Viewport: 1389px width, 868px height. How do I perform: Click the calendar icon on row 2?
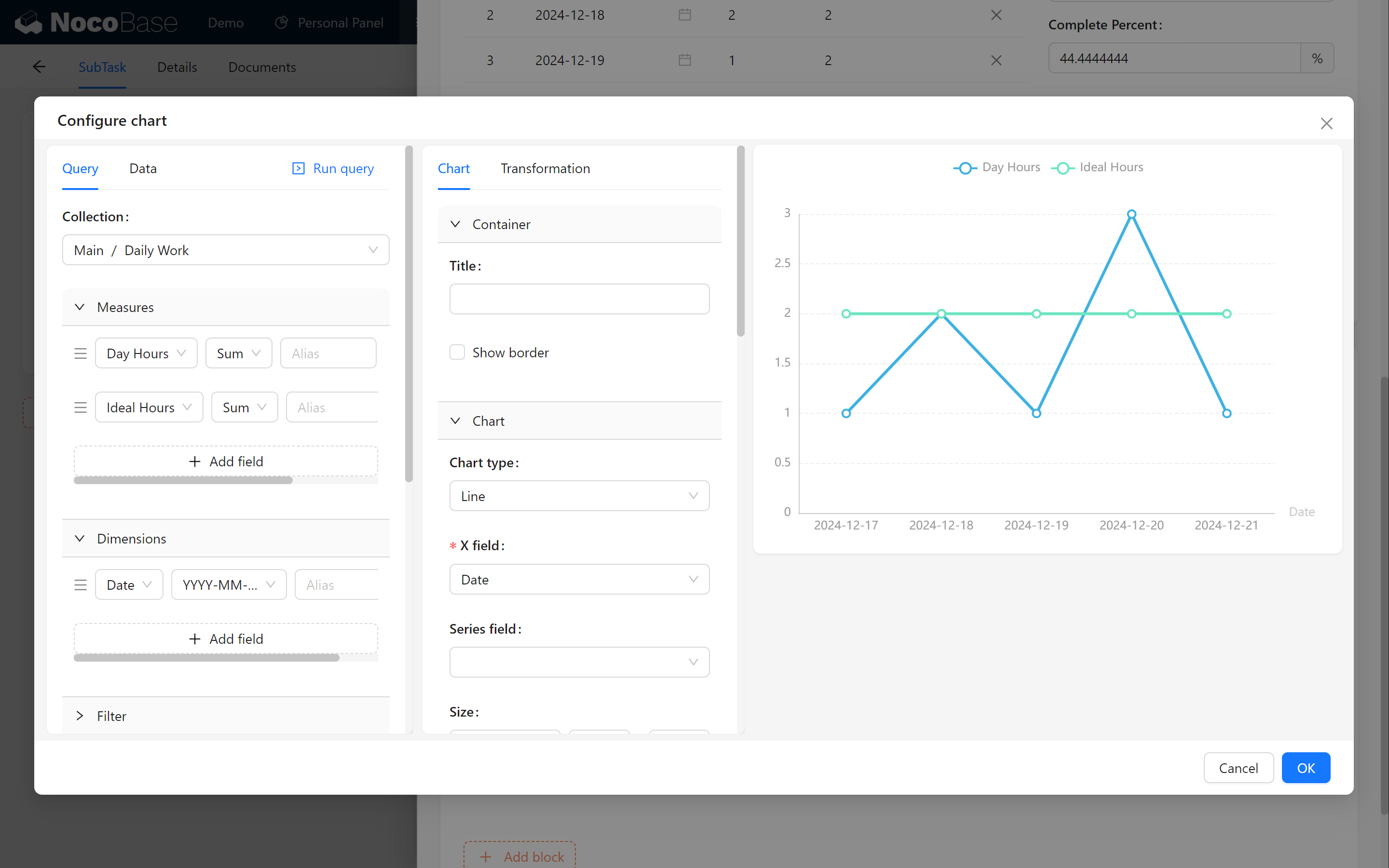(x=684, y=15)
